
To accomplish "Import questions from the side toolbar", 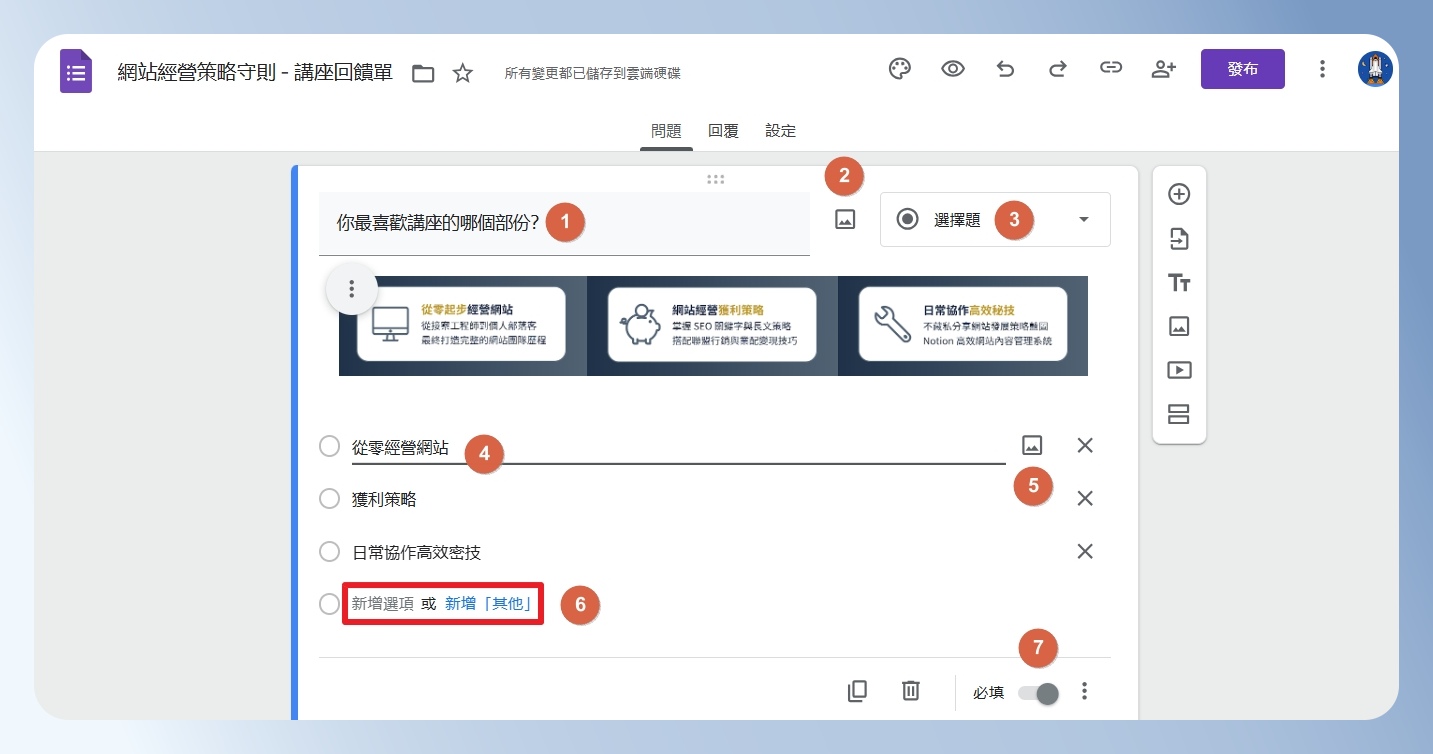I will tap(1179, 239).
